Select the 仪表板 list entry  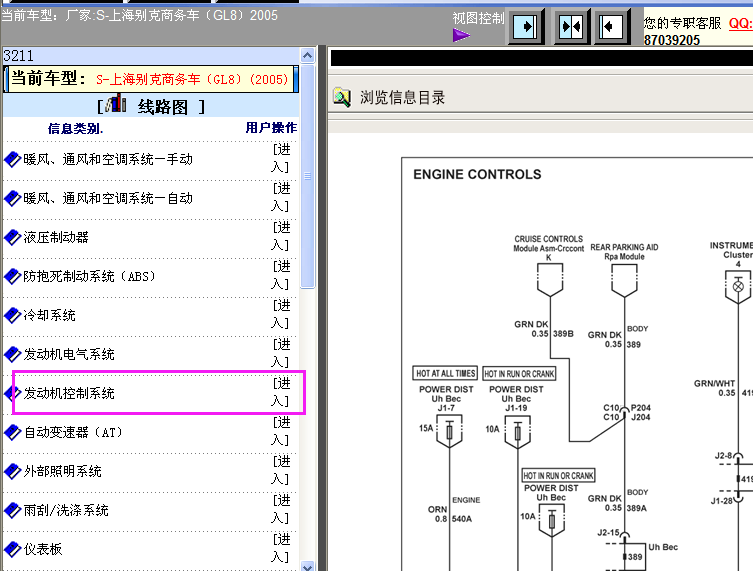coord(43,549)
